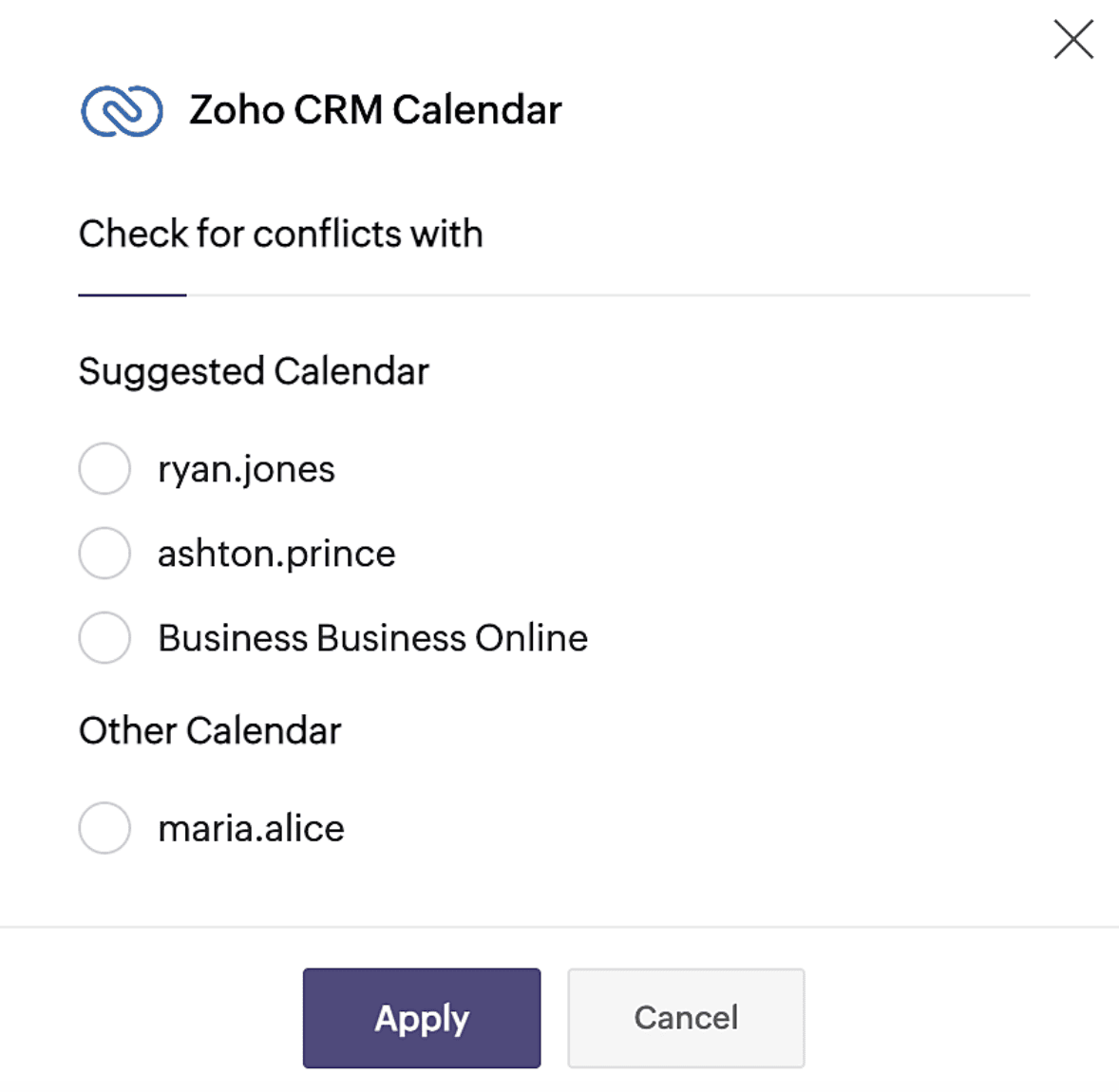Click the maria.alice calendar label

[x=251, y=829]
